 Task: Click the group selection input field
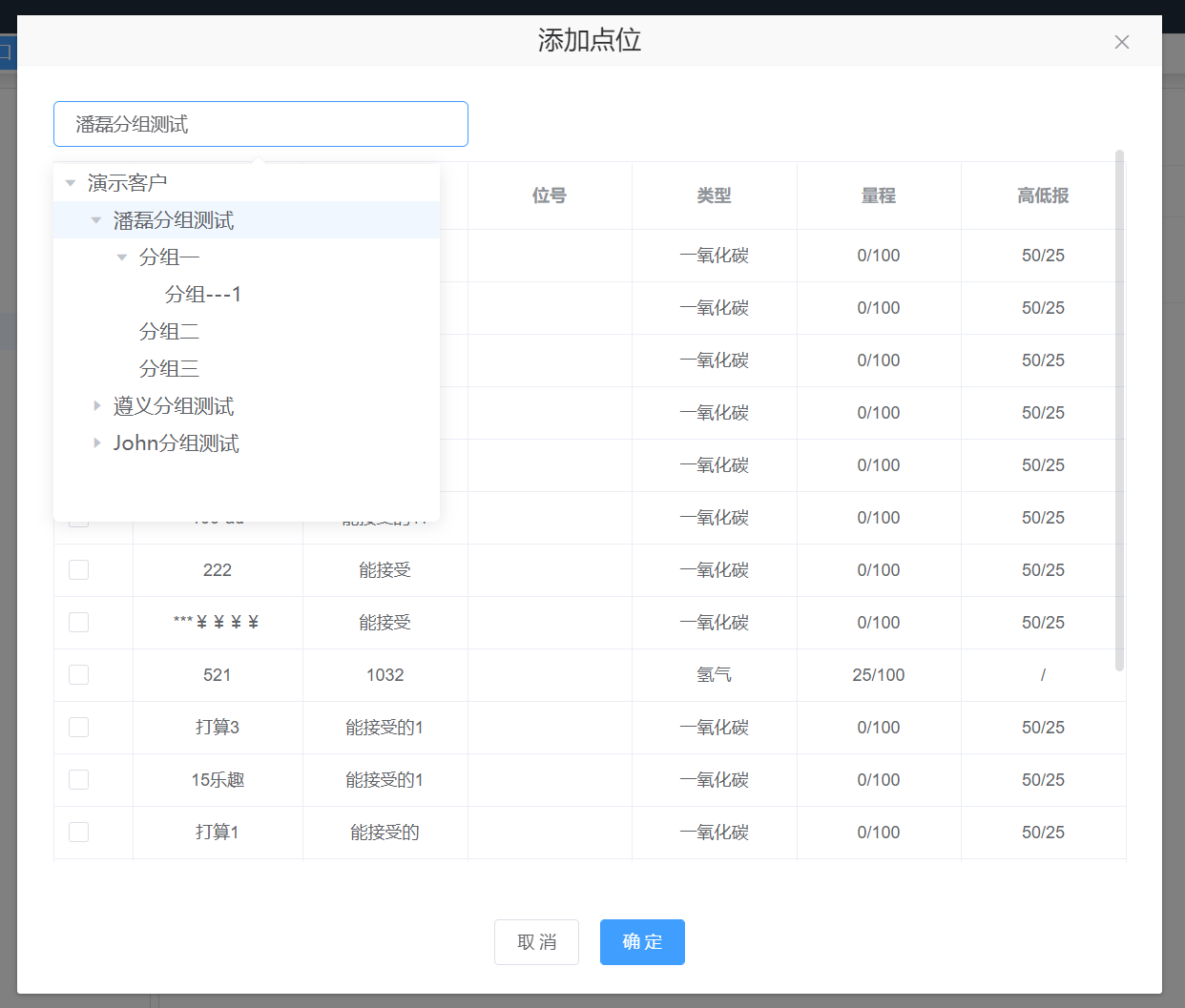(260, 124)
